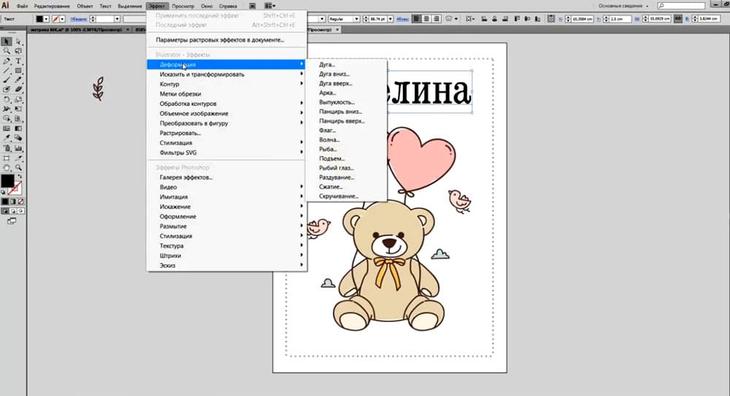Select the Type tool

(x=18, y=61)
